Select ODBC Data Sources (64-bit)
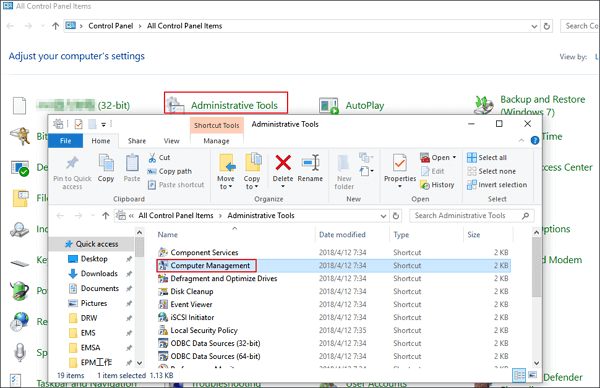The height and width of the screenshot is (388, 600). click(215, 356)
